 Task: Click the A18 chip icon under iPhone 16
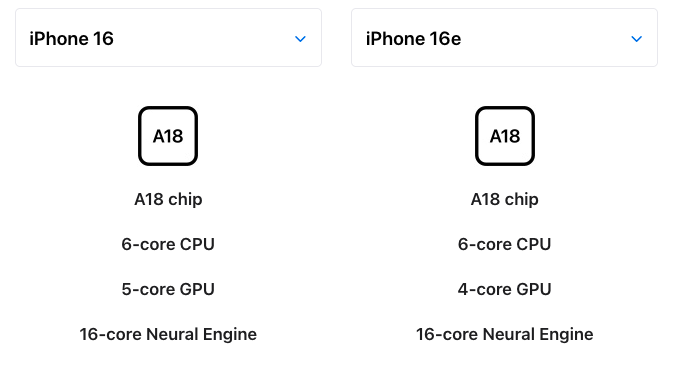click(x=168, y=136)
